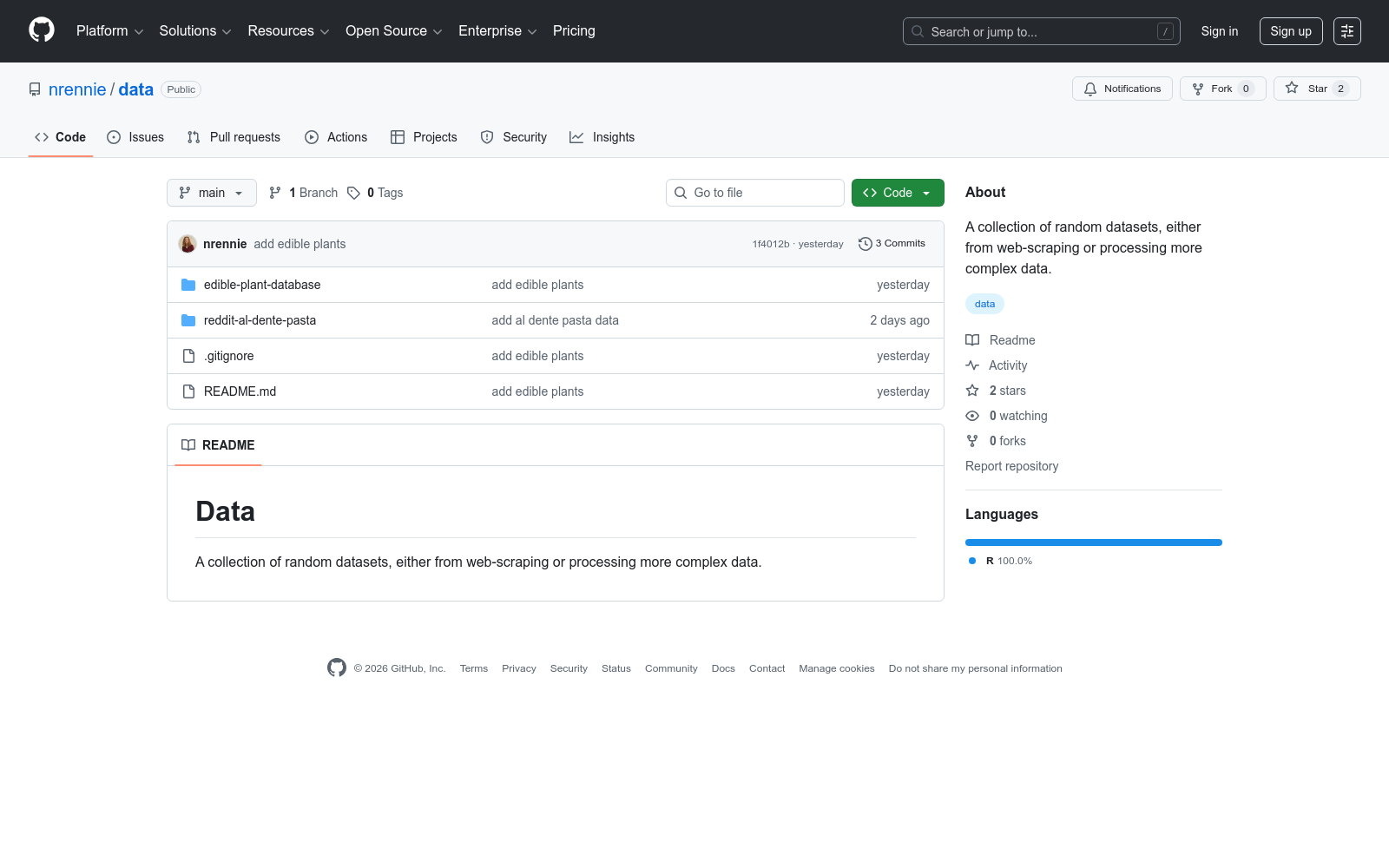
Task: Click the README.md file icon
Action: click(188, 391)
